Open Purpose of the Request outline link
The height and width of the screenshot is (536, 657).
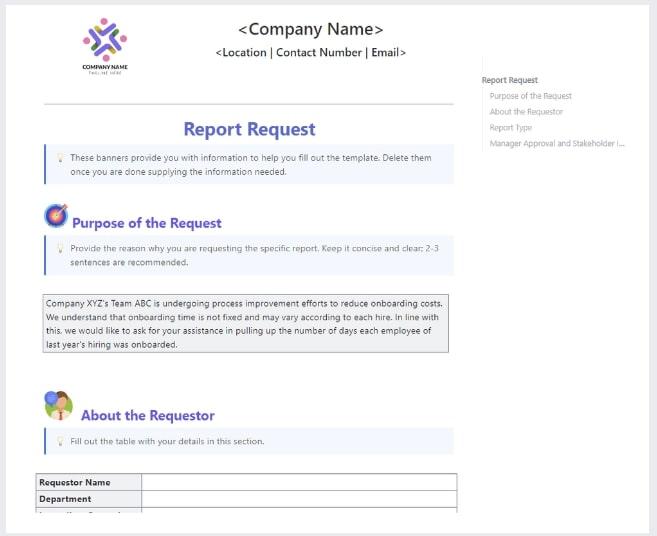coord(531,96)
